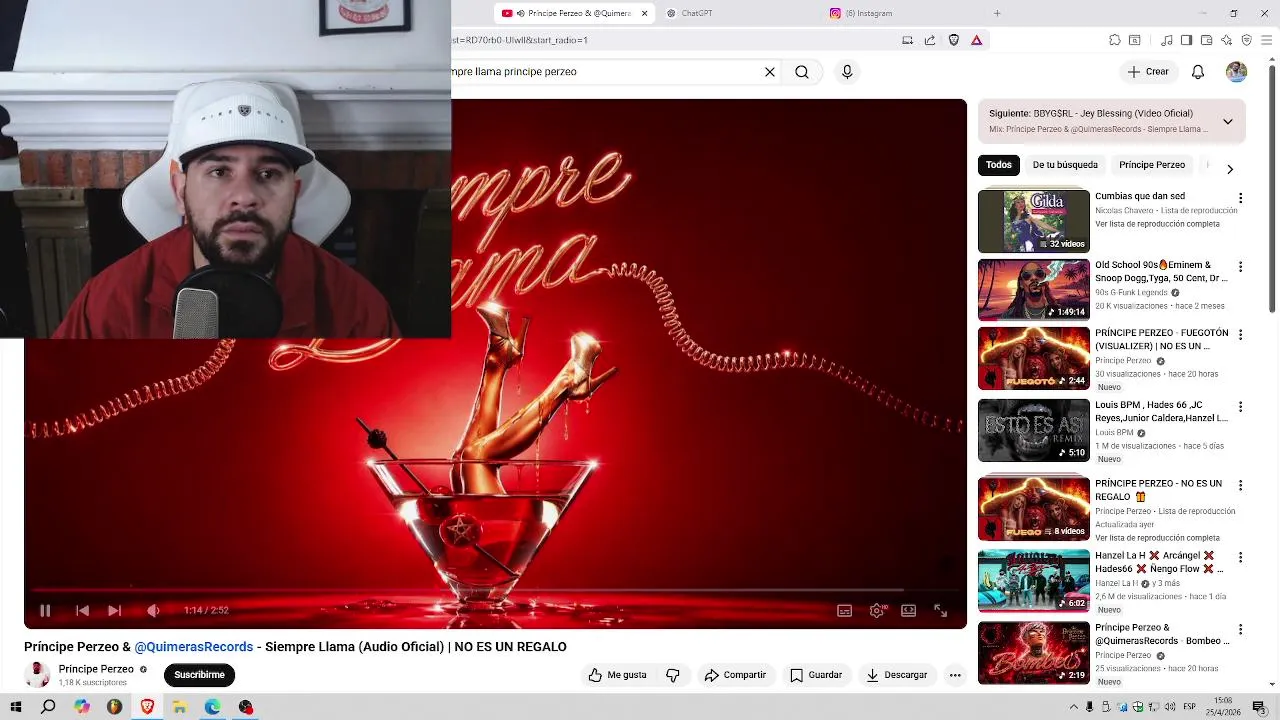Image resolution: width=1280 pixels, height=720 pixels.
Task: Open a new browser tab
Action: tap(997, 13)
